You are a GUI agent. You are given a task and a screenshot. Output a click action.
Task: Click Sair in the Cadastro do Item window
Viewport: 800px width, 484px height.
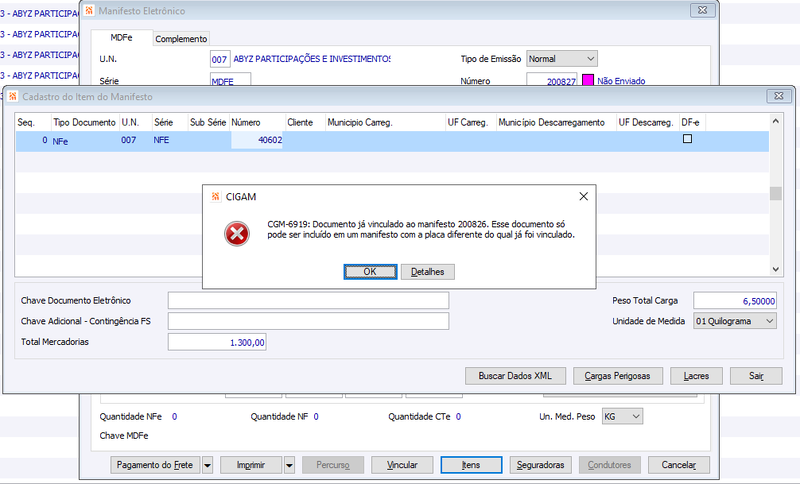[756, 376]
